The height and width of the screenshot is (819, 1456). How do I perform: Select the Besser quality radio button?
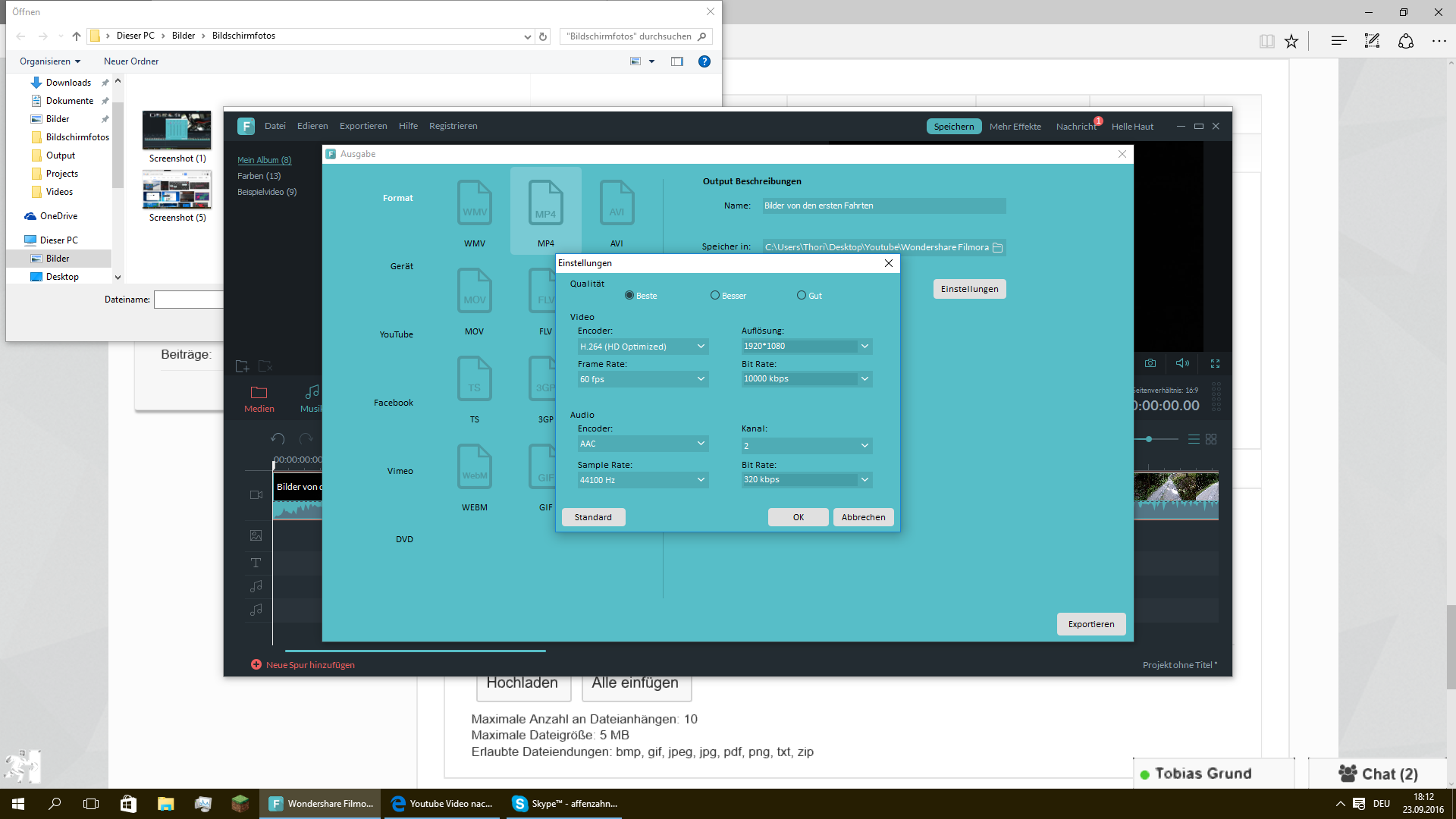click(x=715, y=296)
